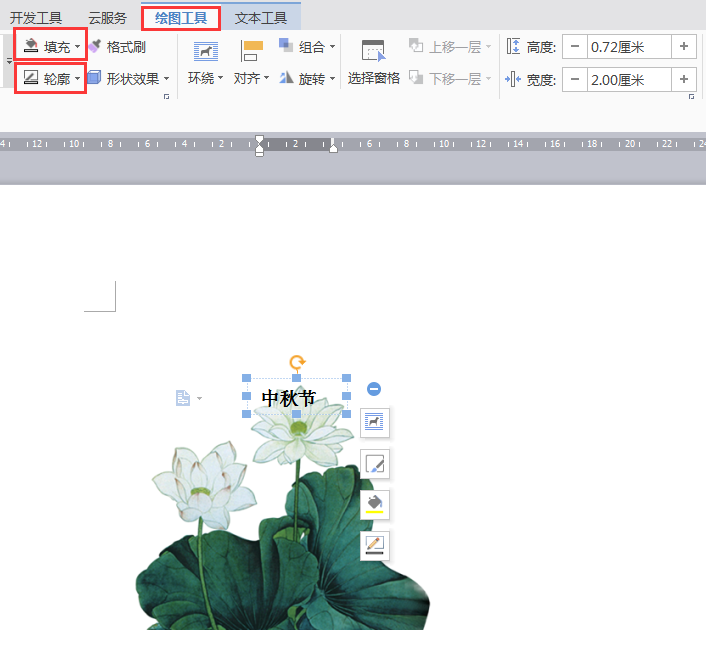This screenshot has width=706, height=671.
Task: Click the Fill (填充) paint bucket icon
Action: [33, 46]
